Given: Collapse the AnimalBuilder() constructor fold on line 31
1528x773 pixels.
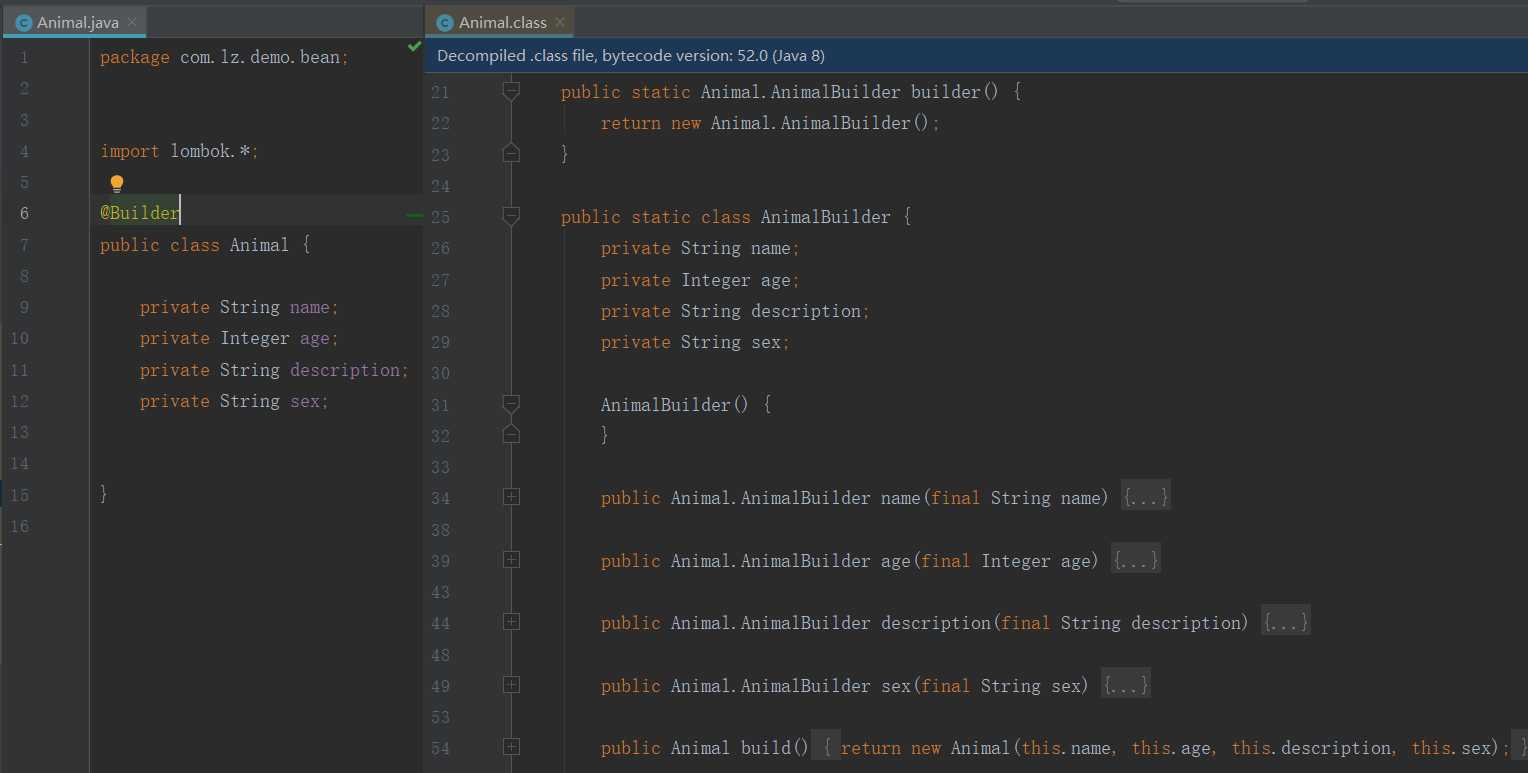Looking at the screenshot, I should pos(511,405).
